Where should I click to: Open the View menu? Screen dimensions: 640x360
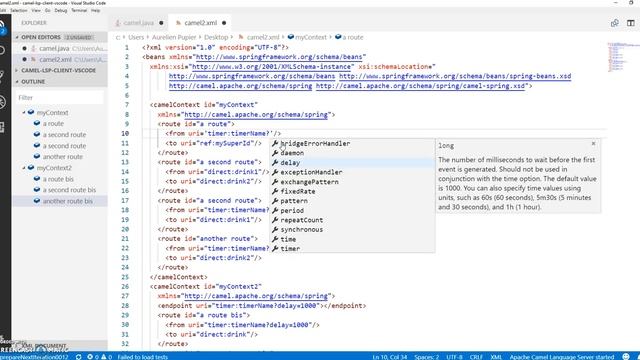tap(36, 10)
